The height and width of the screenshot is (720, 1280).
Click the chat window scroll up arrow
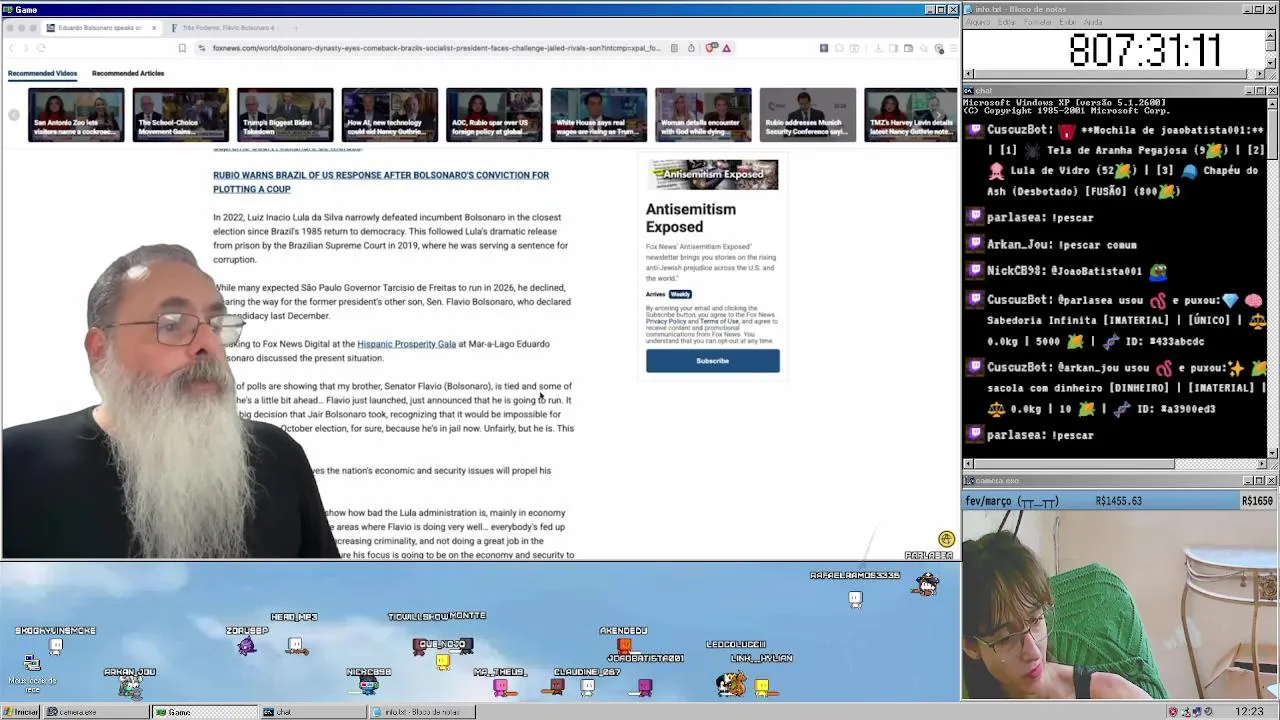point(1271,102)
